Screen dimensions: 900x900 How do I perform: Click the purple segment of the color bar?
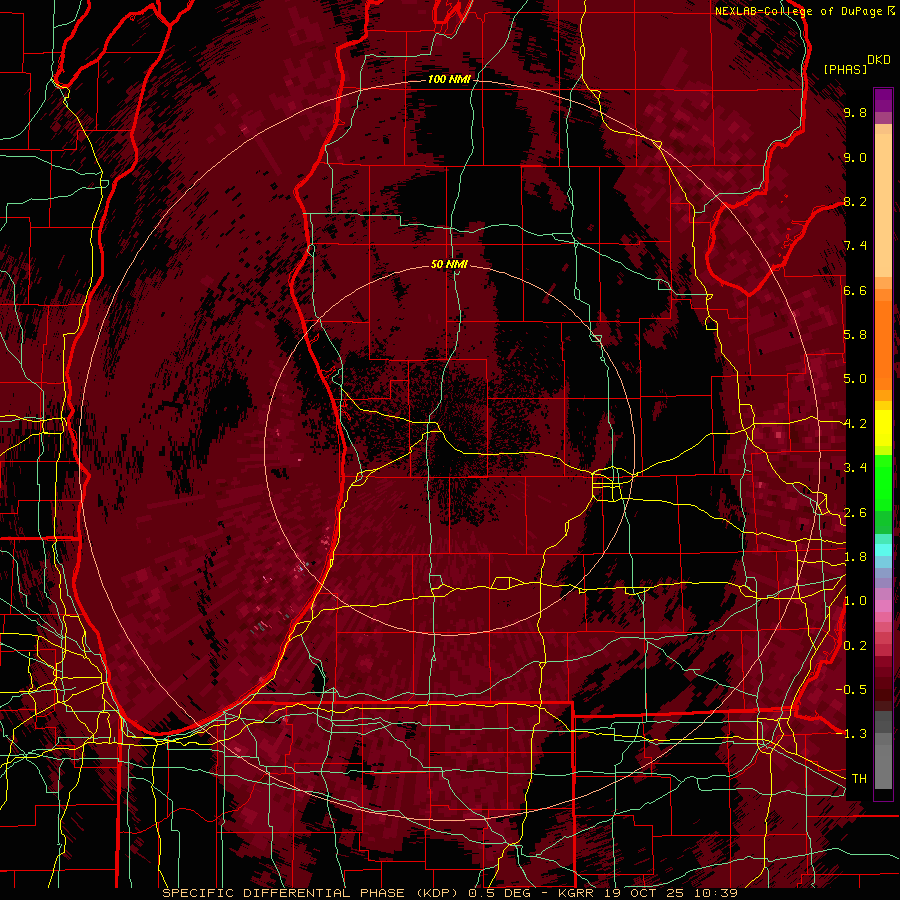point(883,100)
